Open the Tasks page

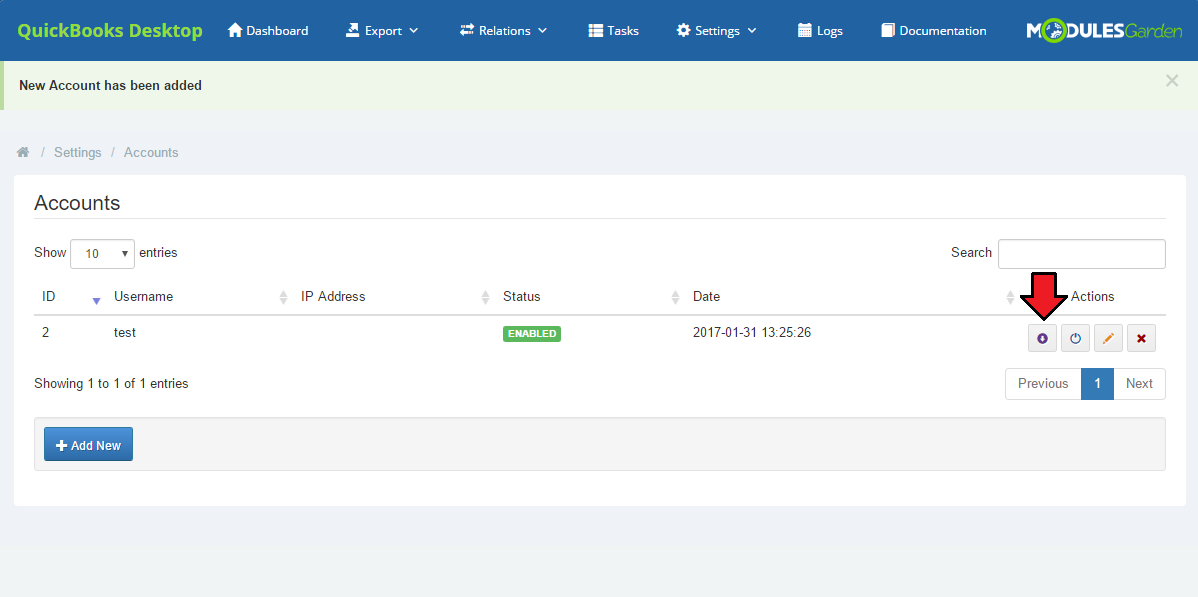point(614,31)
